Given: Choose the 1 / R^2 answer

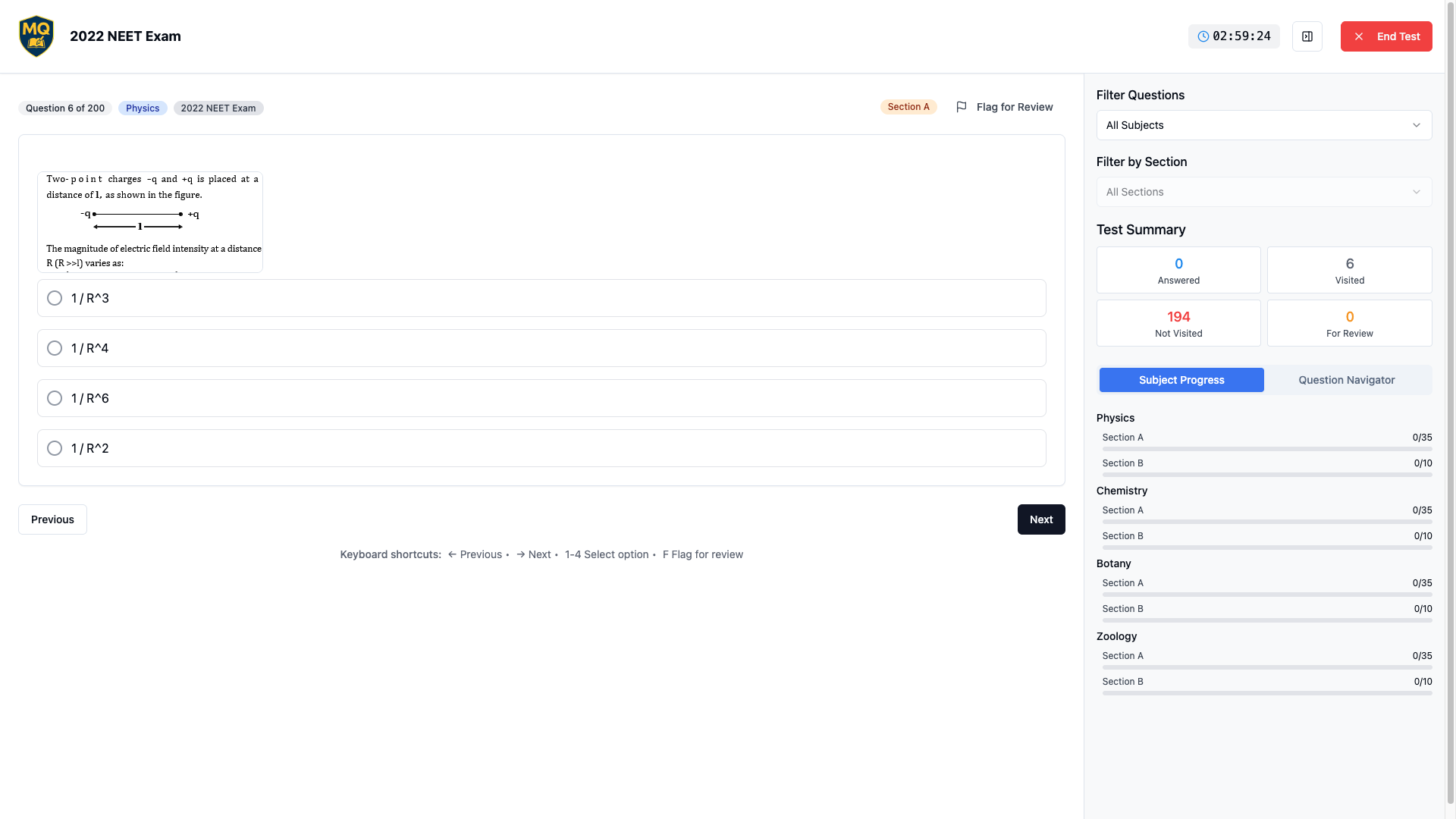Looking at the screenshot, I should pyautogui.click(x=55, y=448).
